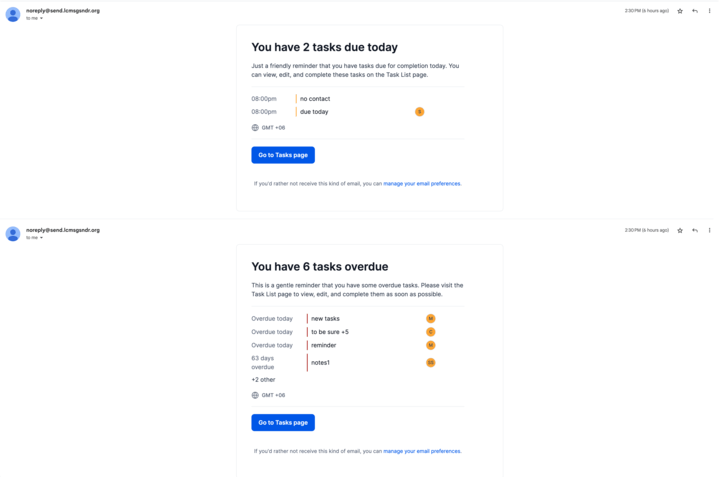Click the '+2 other' overdue tasks text
Viewport: 720px width, 477px height.
tap(263, 380)
